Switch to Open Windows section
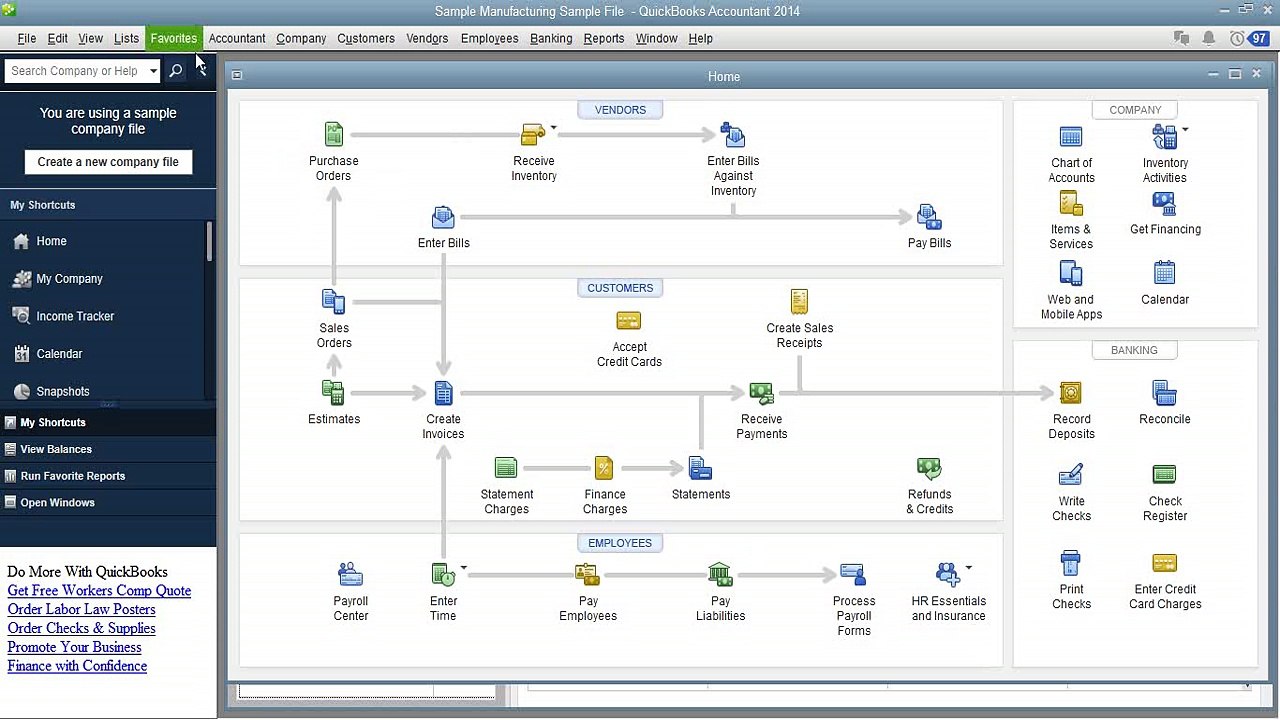 [108, 503]
